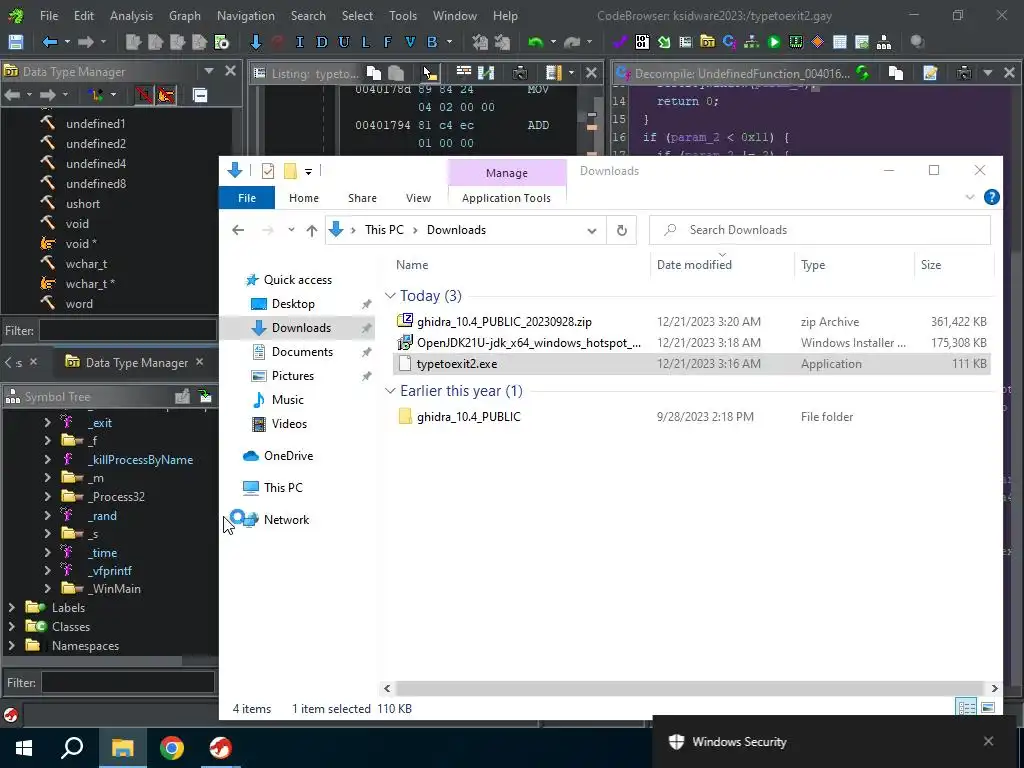Viewport: 1024px width, 768px height.
Task: Open the Data Type Manager panel menu dropdown
Action: tap(209, 71)
